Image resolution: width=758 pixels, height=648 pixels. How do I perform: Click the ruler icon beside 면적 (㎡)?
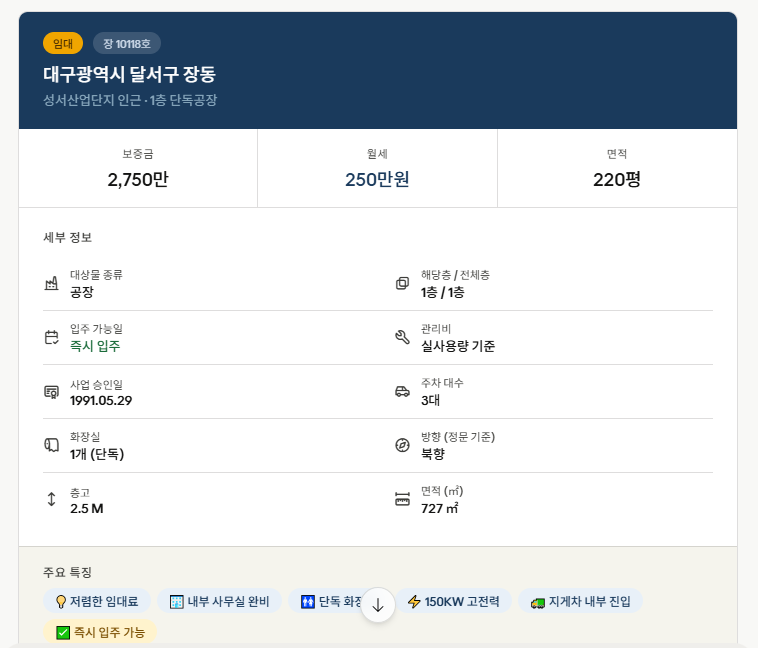(x=402, y=499)
